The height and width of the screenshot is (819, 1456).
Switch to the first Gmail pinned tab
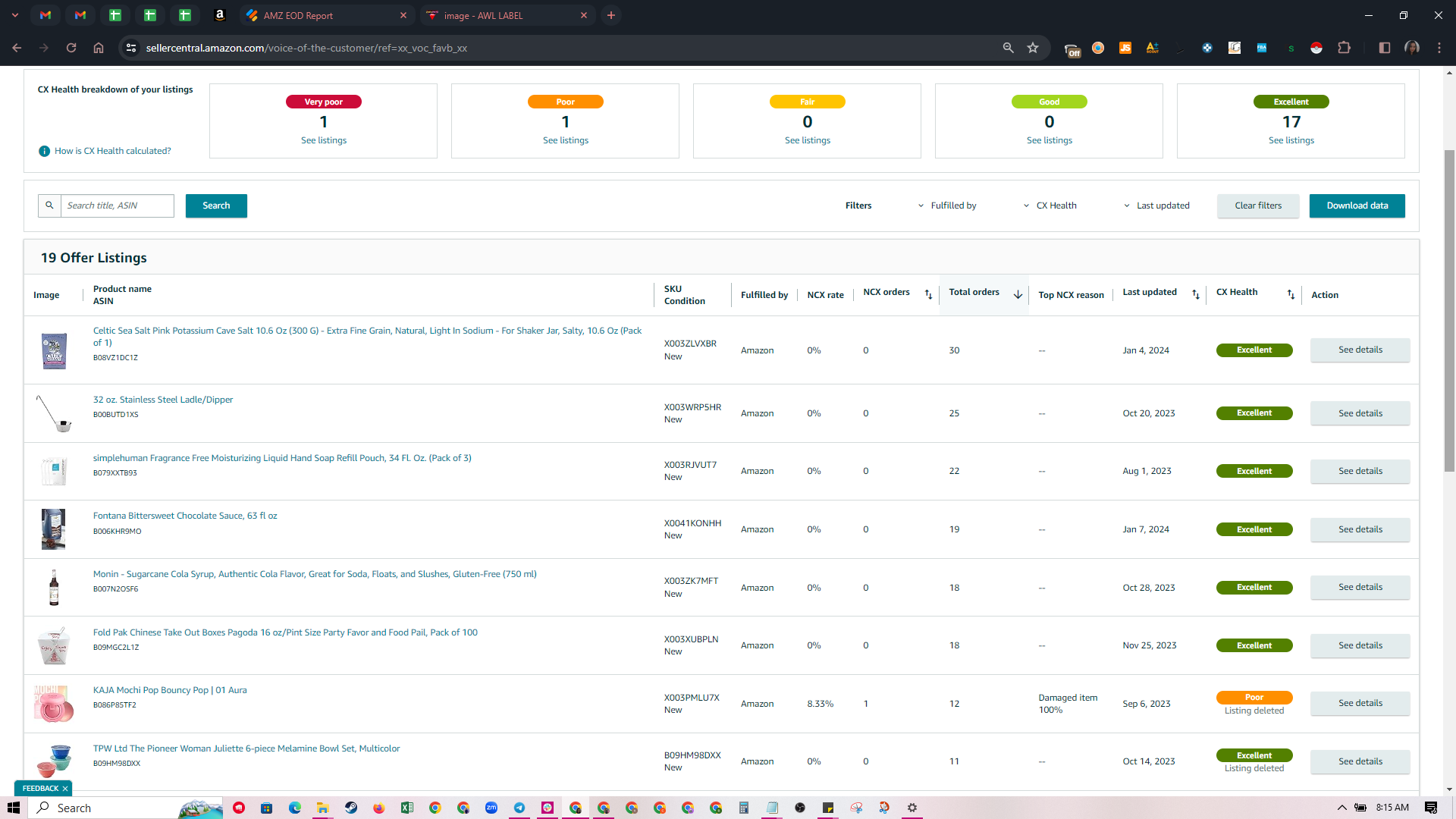coord(45,15)
